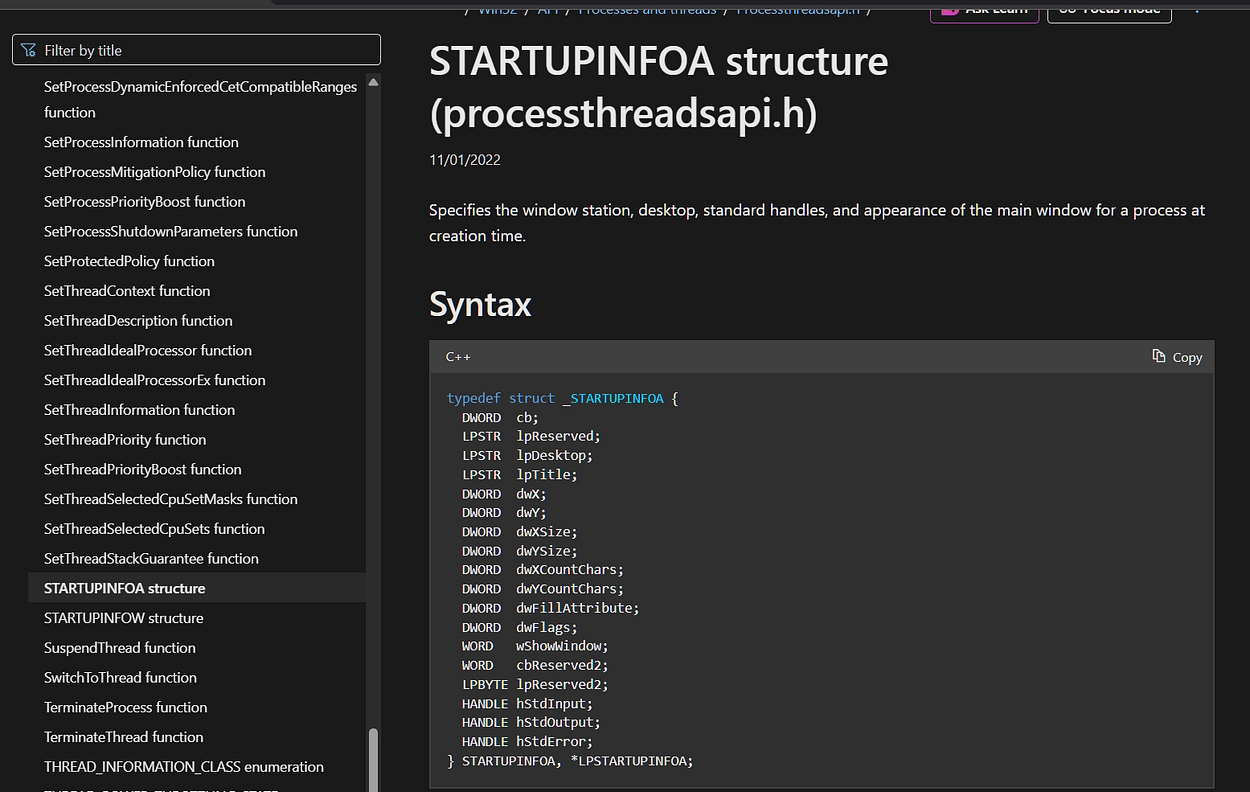
Task: Click the Syntax section heading
Action: 480,304
